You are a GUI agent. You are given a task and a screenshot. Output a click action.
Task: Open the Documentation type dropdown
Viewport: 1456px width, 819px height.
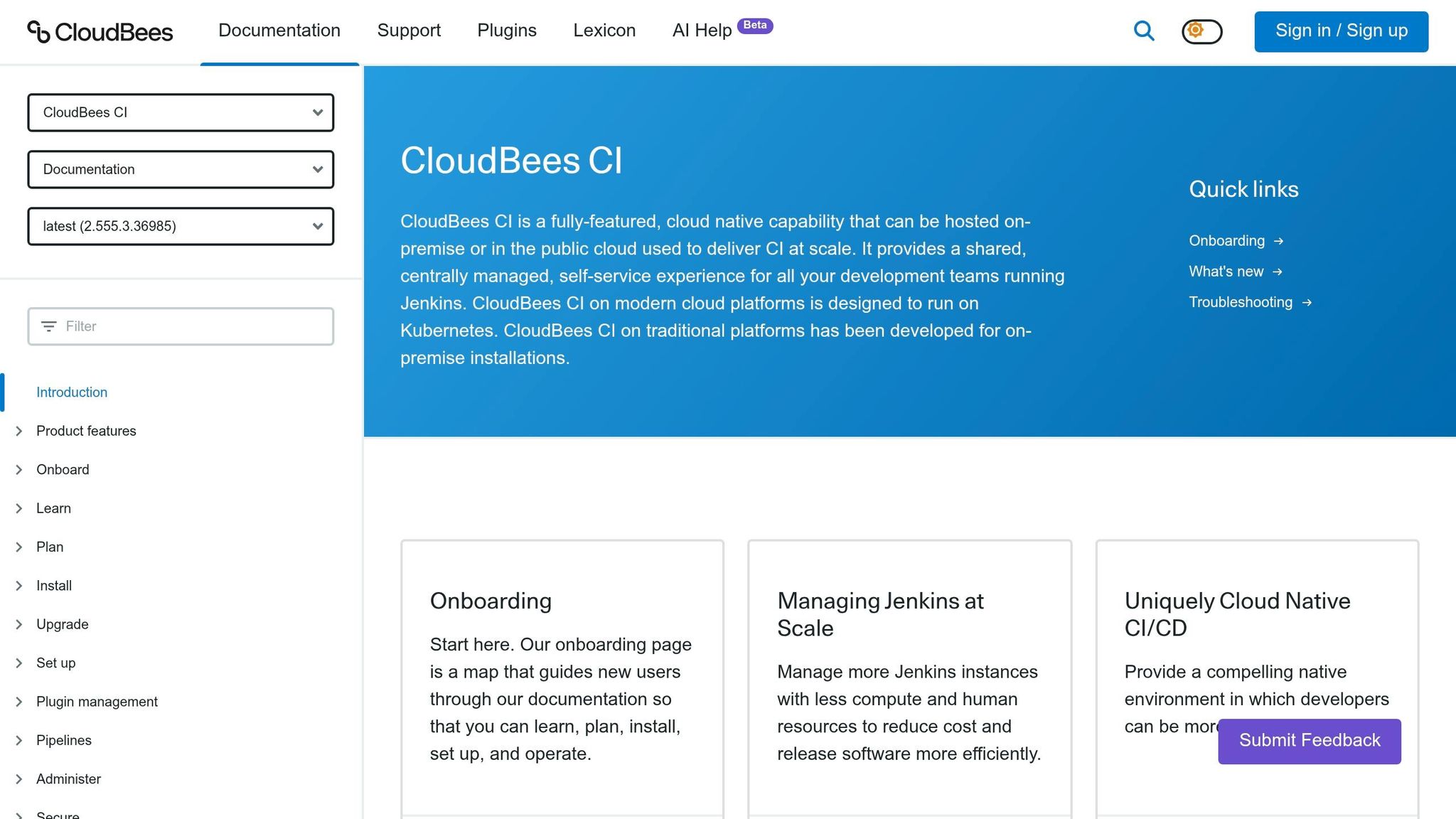[181, 169]
